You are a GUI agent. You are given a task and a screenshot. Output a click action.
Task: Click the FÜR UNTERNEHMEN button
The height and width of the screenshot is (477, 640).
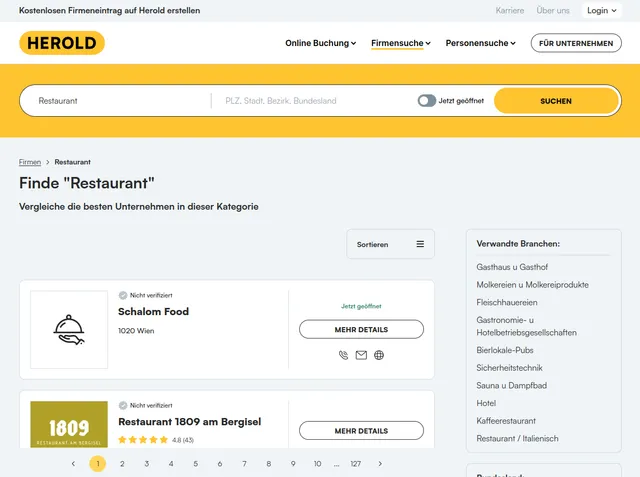pos(576,43)
